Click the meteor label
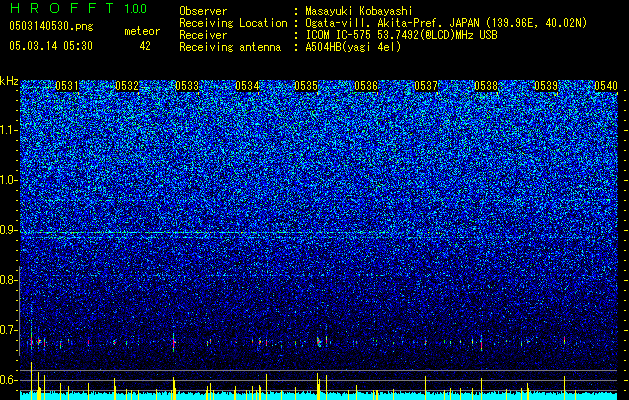 (x=142, y=31)
